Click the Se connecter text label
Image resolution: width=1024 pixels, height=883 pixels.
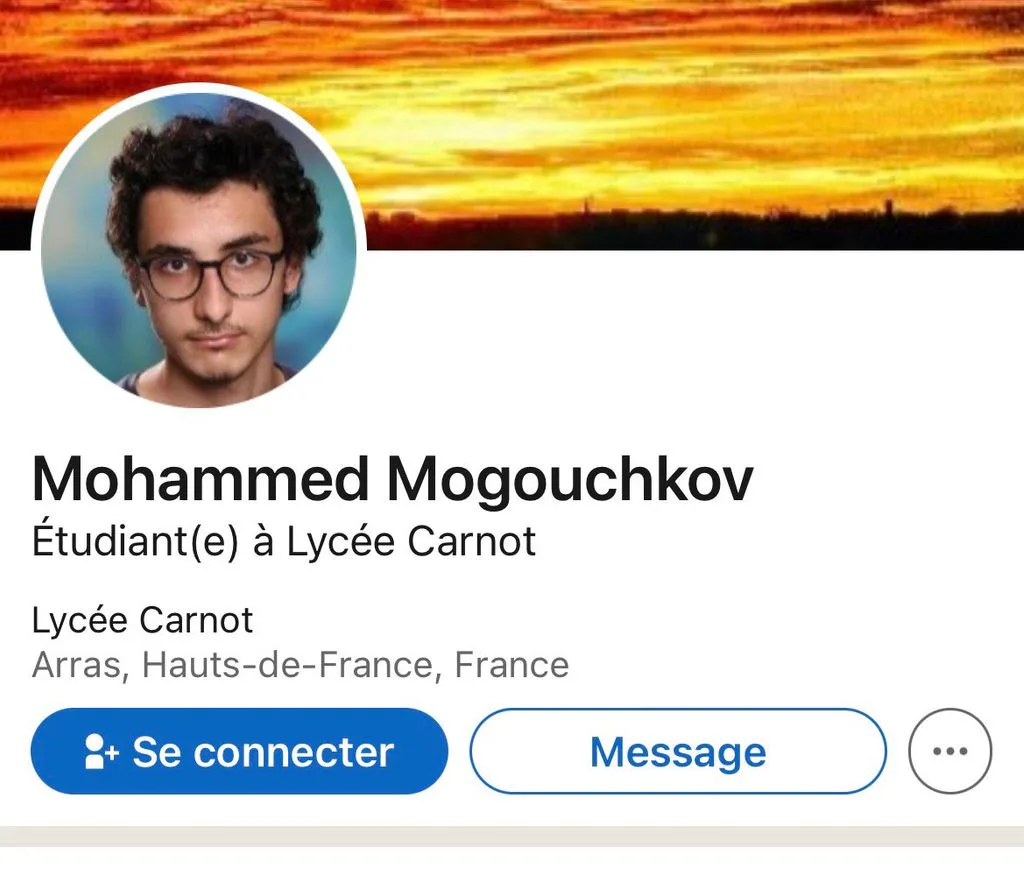click(x=263, y=752)
